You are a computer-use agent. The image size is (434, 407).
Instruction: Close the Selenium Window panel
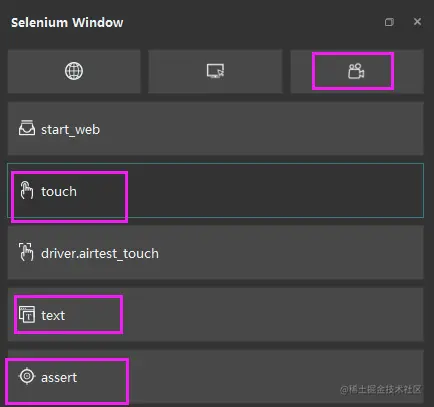pos(417,22)
